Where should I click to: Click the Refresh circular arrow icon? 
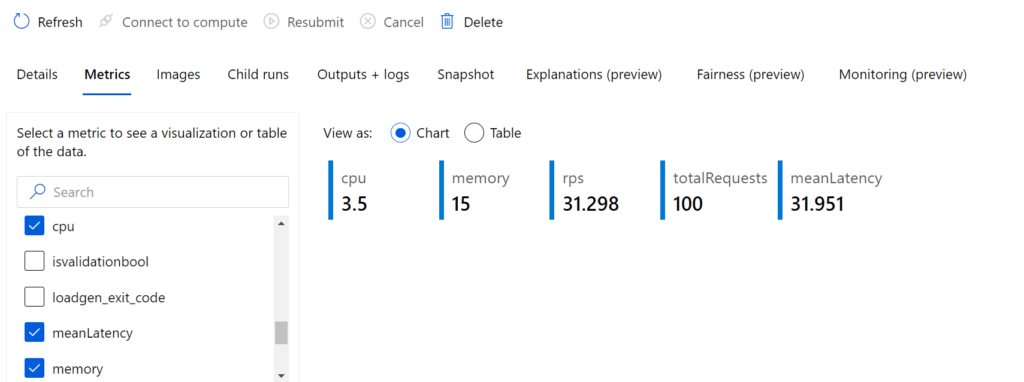click(22, 22)
